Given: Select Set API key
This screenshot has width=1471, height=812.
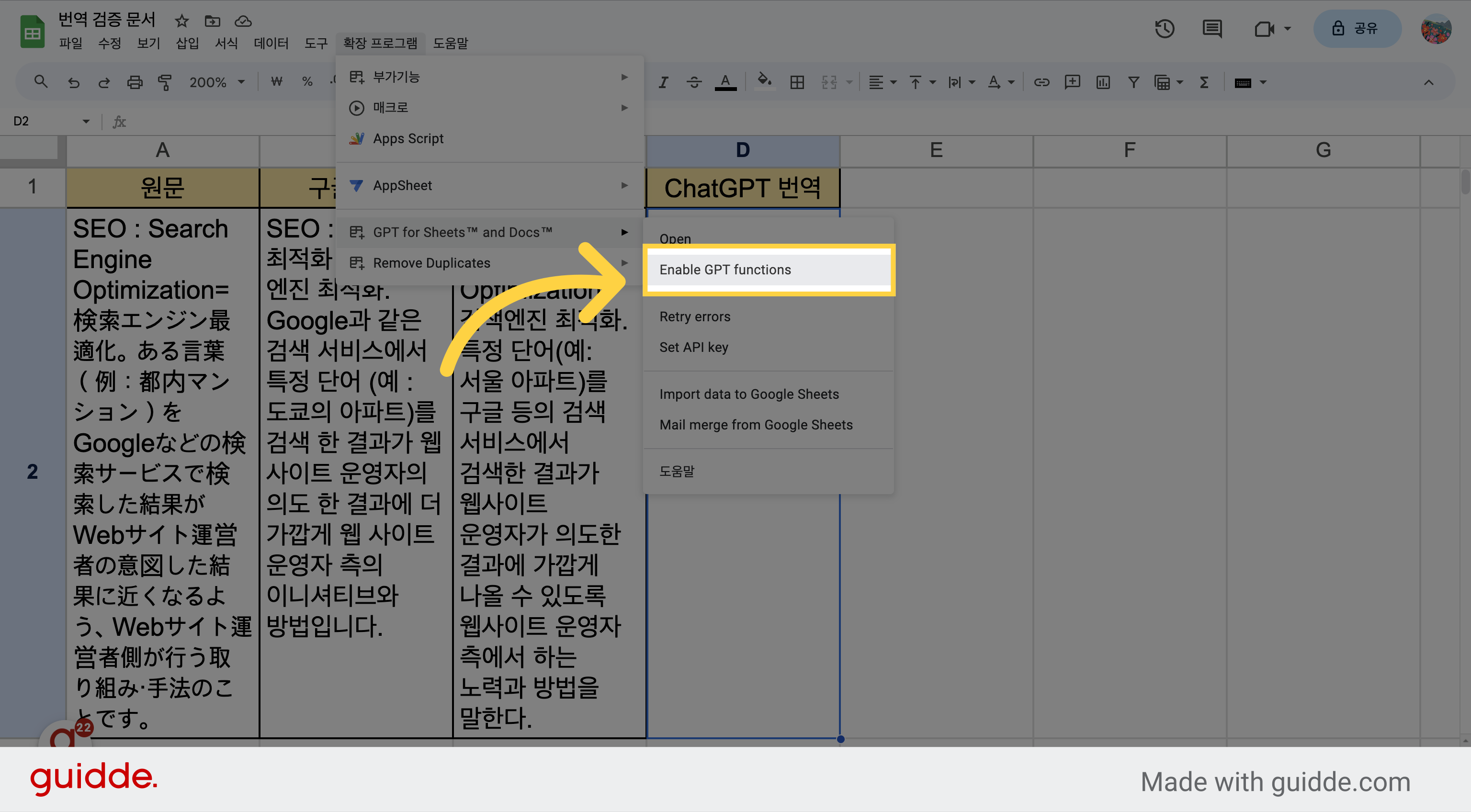Looking at the screenshot, I should pyautogui.click(x=769, y=347).
